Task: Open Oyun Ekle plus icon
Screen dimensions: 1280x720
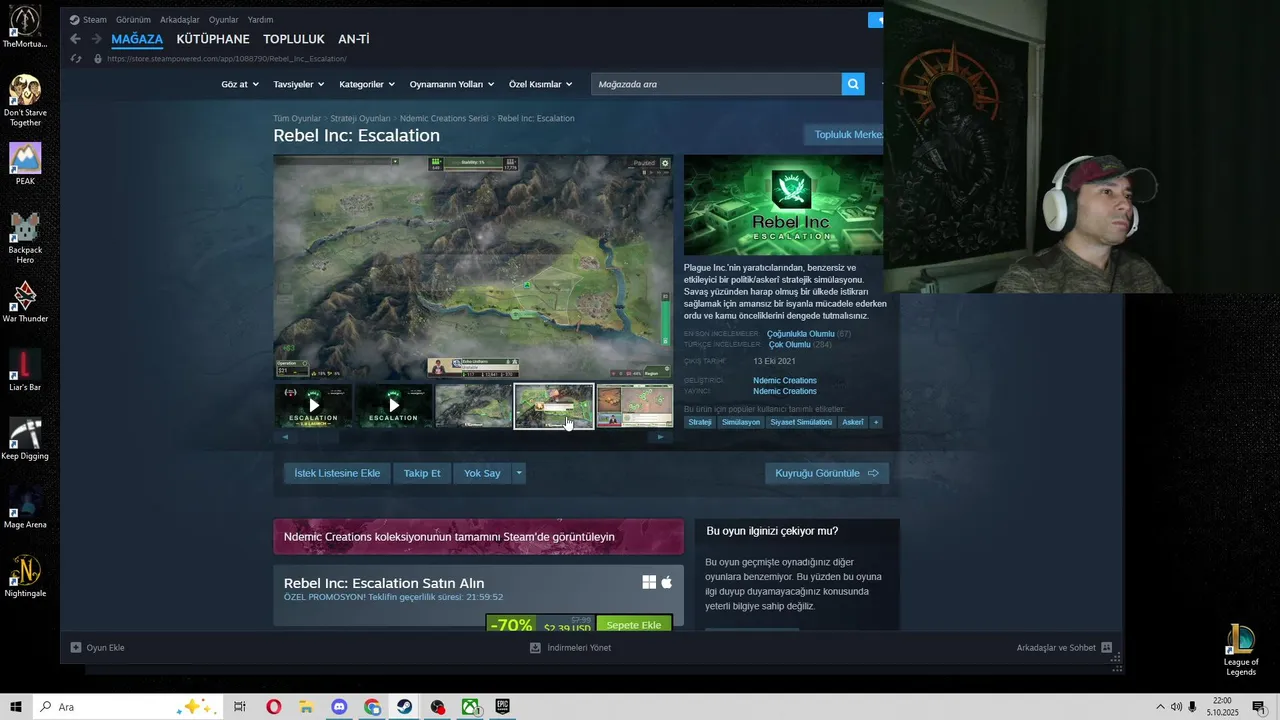Action: pyautogui.click(x=76, y=647)
